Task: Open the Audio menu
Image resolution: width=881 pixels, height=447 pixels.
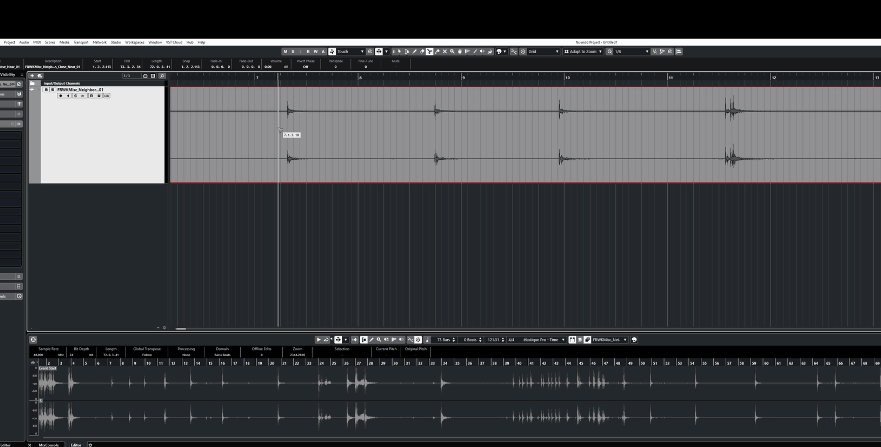Action: (x=24, y=42)
